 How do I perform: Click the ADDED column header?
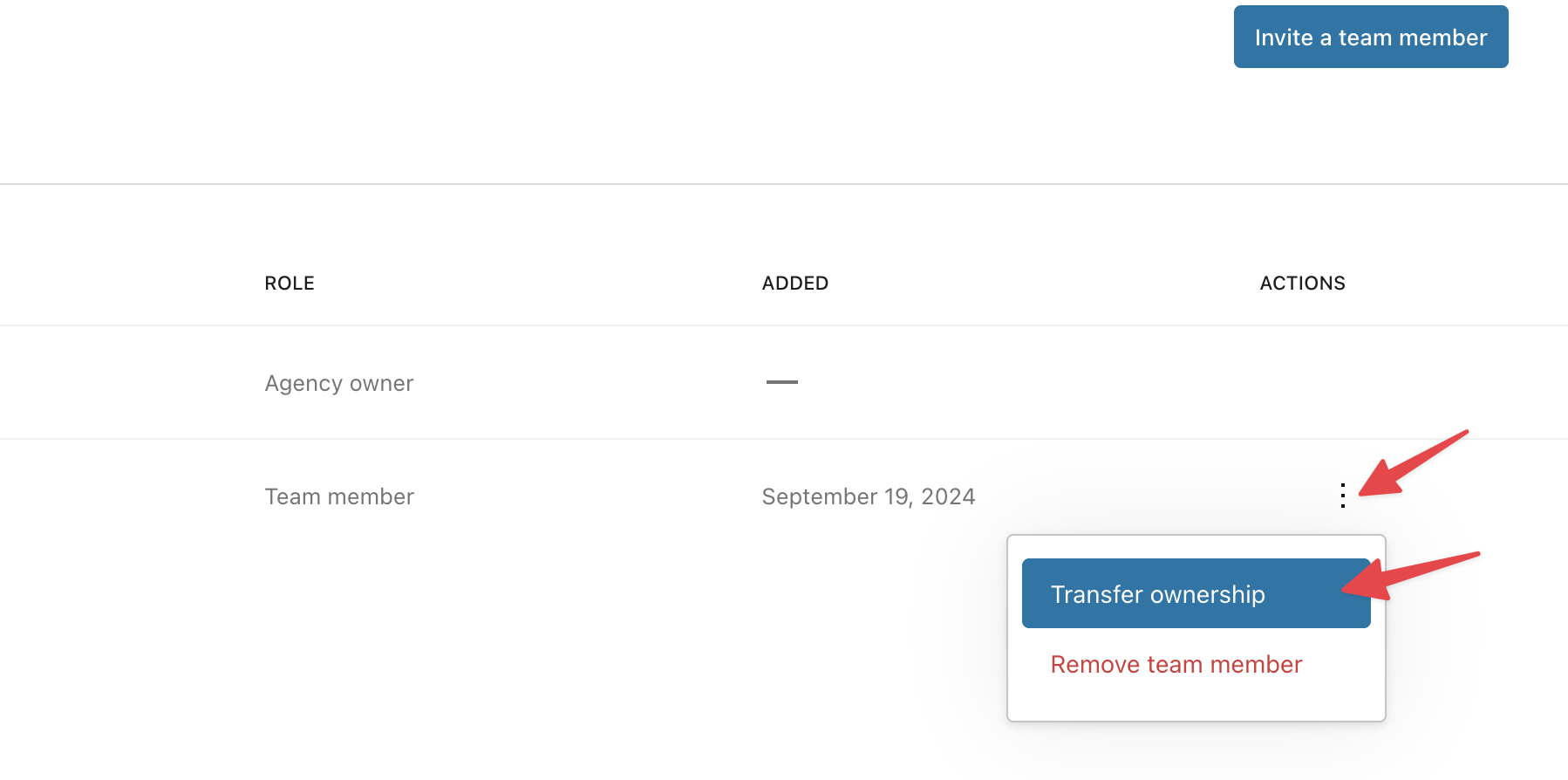[x=794, y=284]
